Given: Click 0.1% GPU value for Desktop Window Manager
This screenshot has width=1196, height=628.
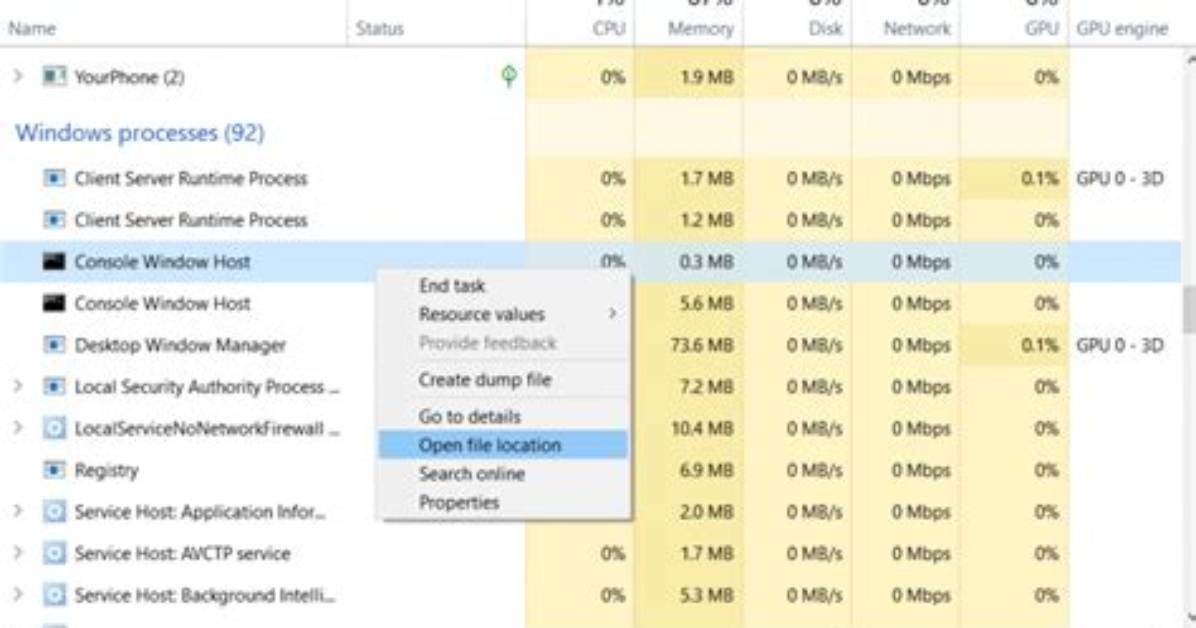Looking at the screenshot, I should tap(1040, 345).
